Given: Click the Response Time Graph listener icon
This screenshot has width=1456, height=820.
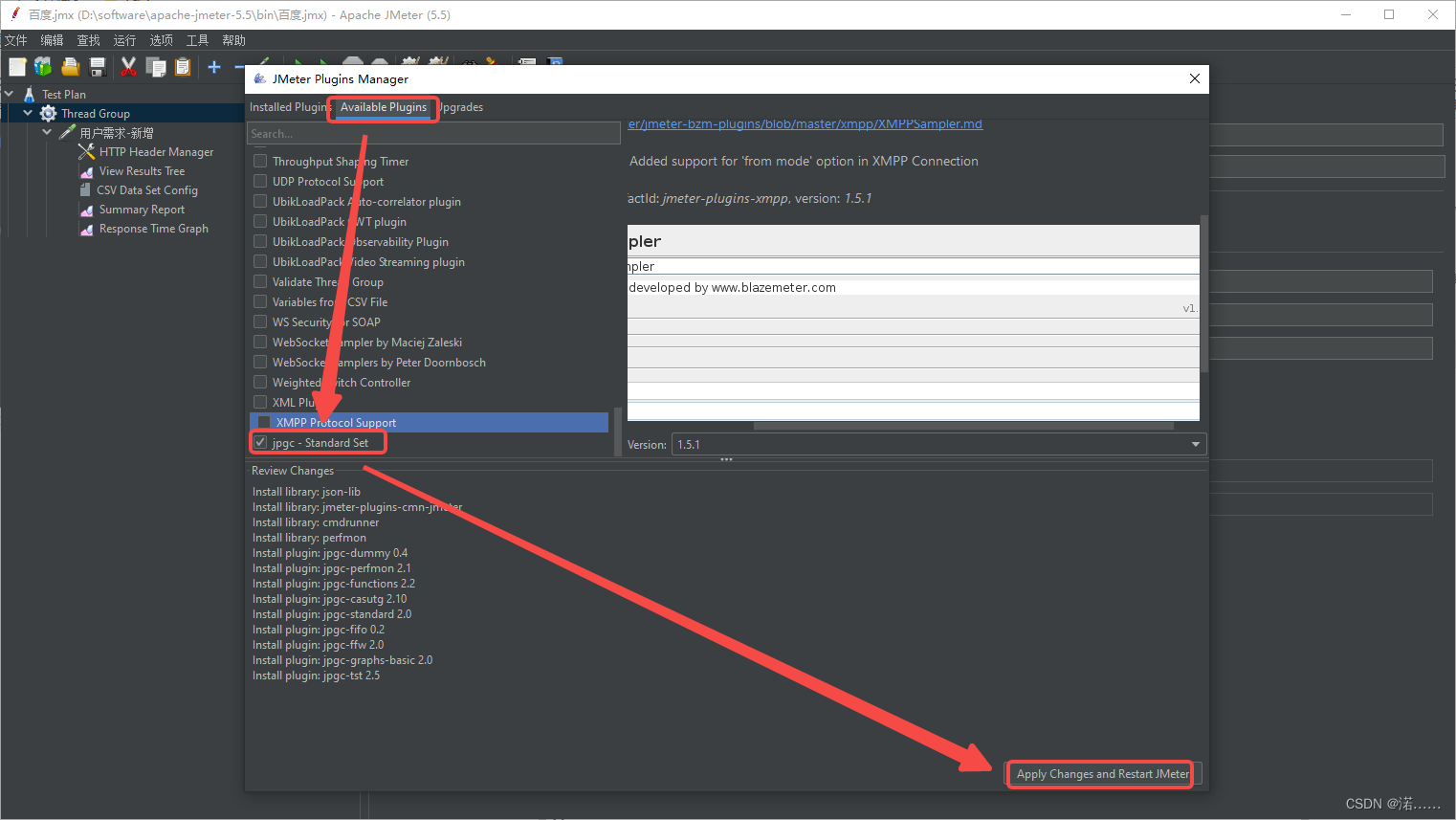Looking at the screenshot, I should click(x=87, y=229).
